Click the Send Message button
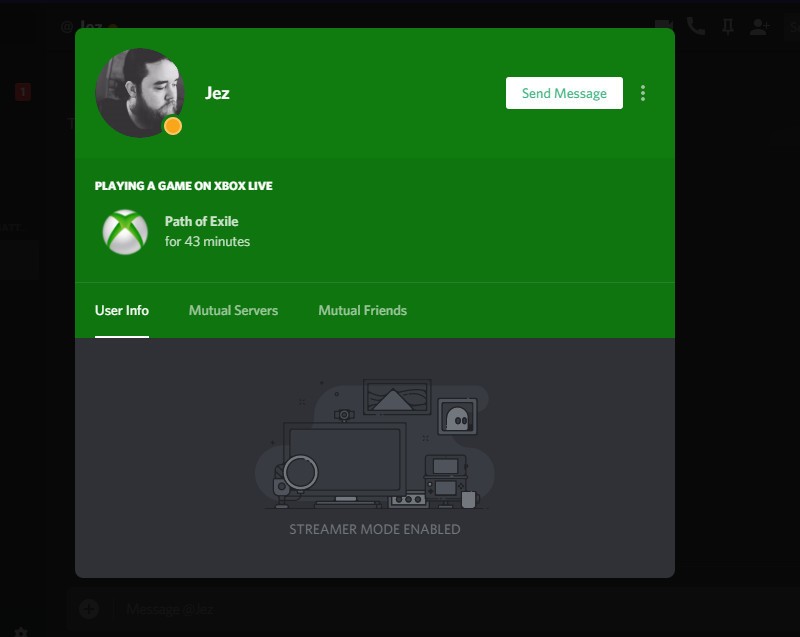 (x=565, y=93)
